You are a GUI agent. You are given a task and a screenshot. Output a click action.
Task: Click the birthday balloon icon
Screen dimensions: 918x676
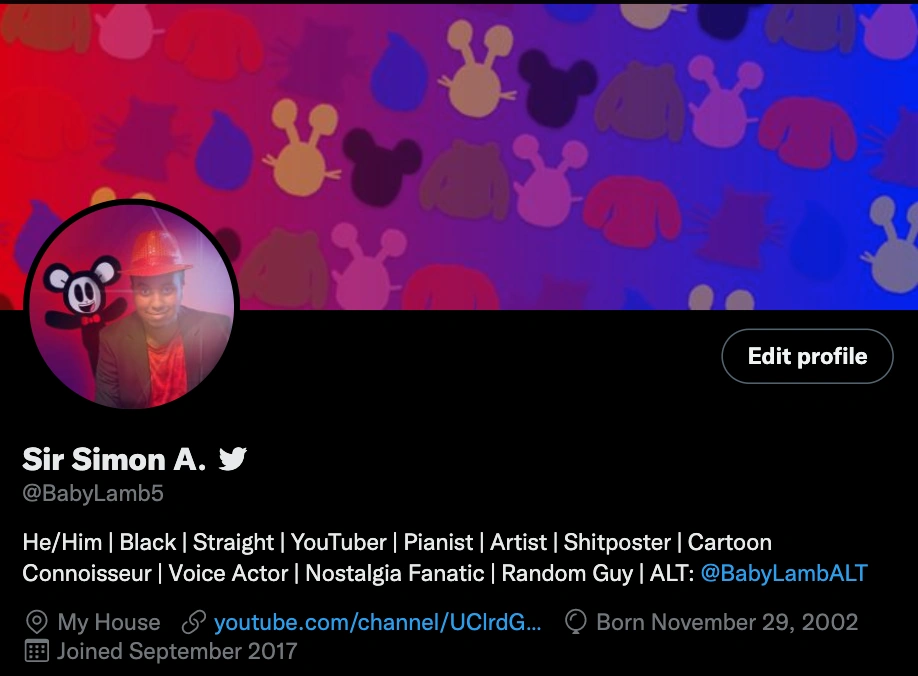pos(576,622)
